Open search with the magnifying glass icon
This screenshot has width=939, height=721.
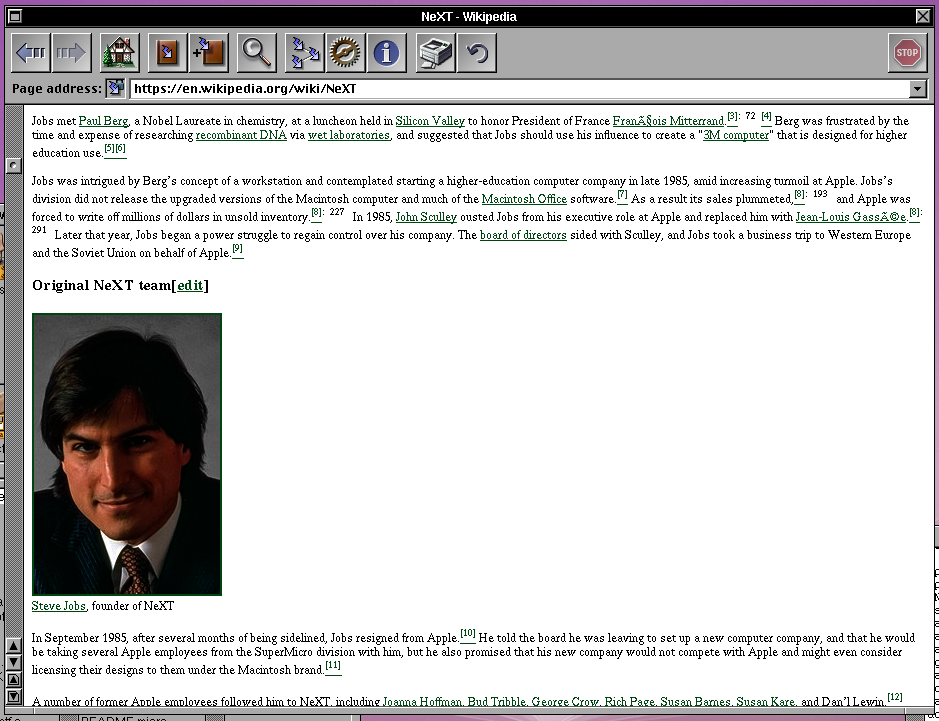256,53
